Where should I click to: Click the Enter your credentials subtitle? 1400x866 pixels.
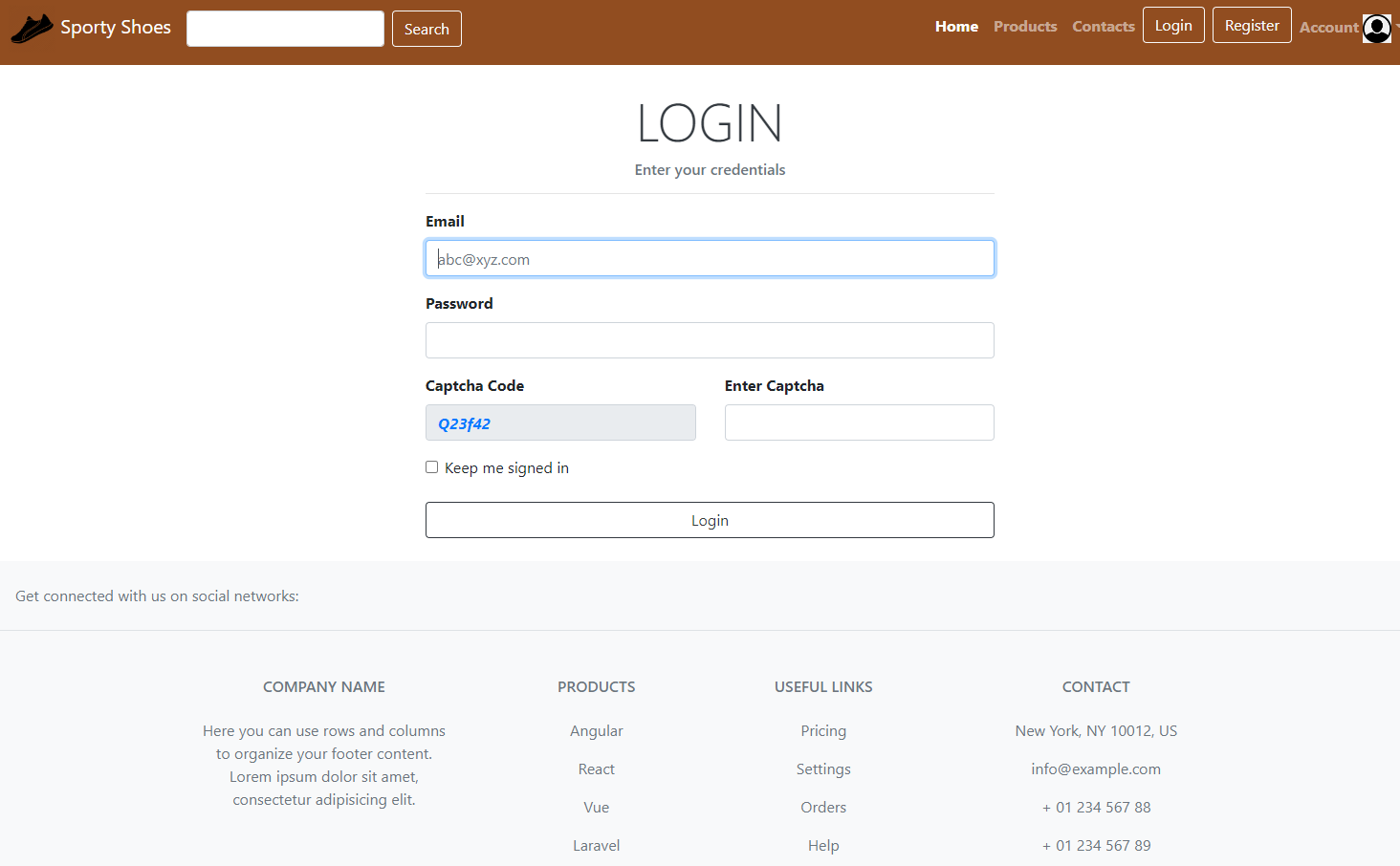click(x=710, y=170)
